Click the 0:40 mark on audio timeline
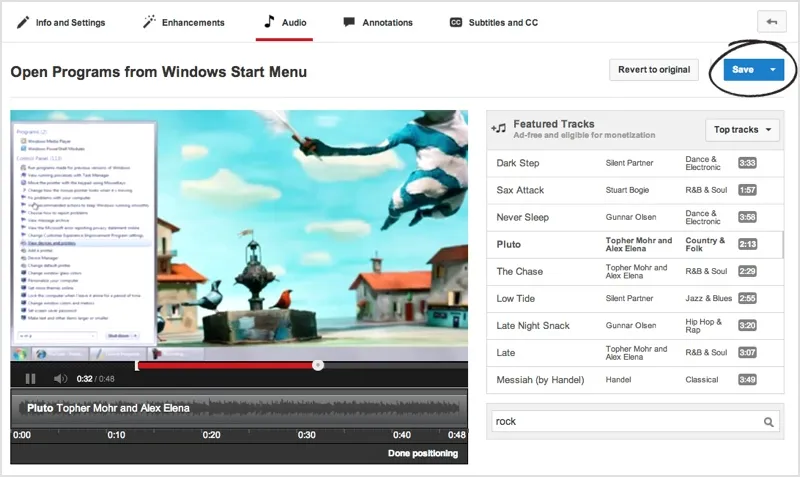The width and height of the screenshot is (800, 477). 402,435
